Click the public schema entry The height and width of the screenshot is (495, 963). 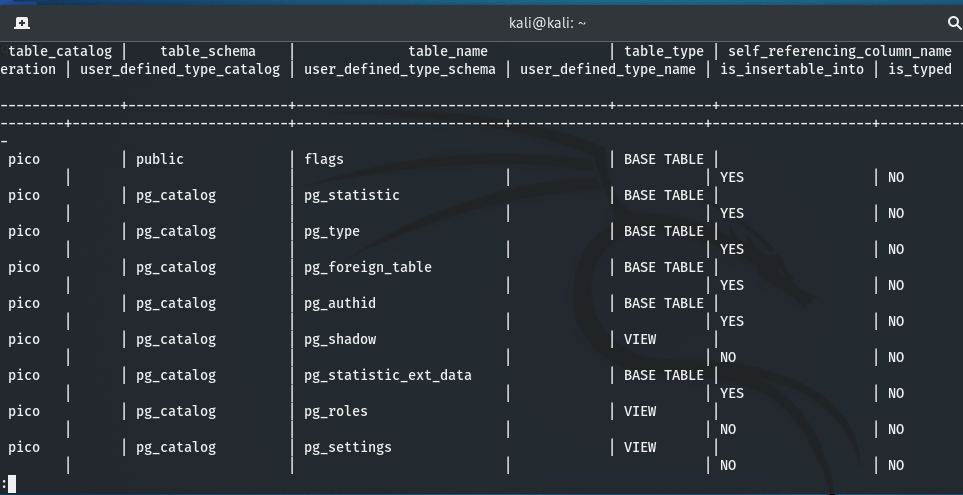pos(160,159)
